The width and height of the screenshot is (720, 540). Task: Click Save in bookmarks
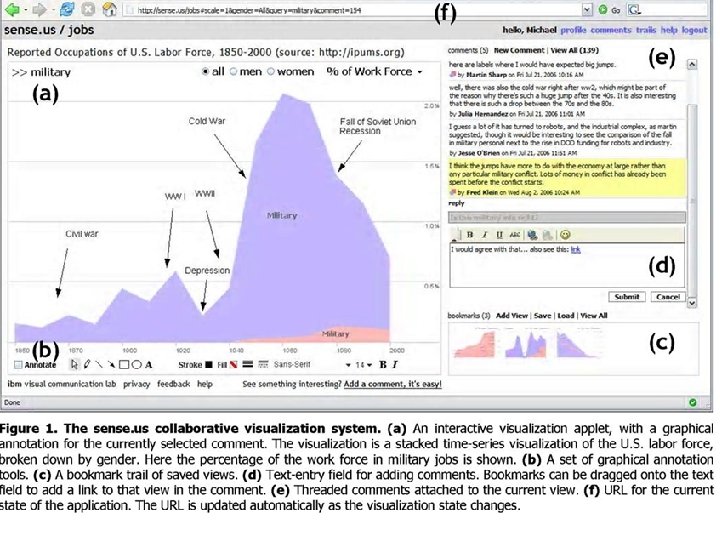tap(542, 315)
